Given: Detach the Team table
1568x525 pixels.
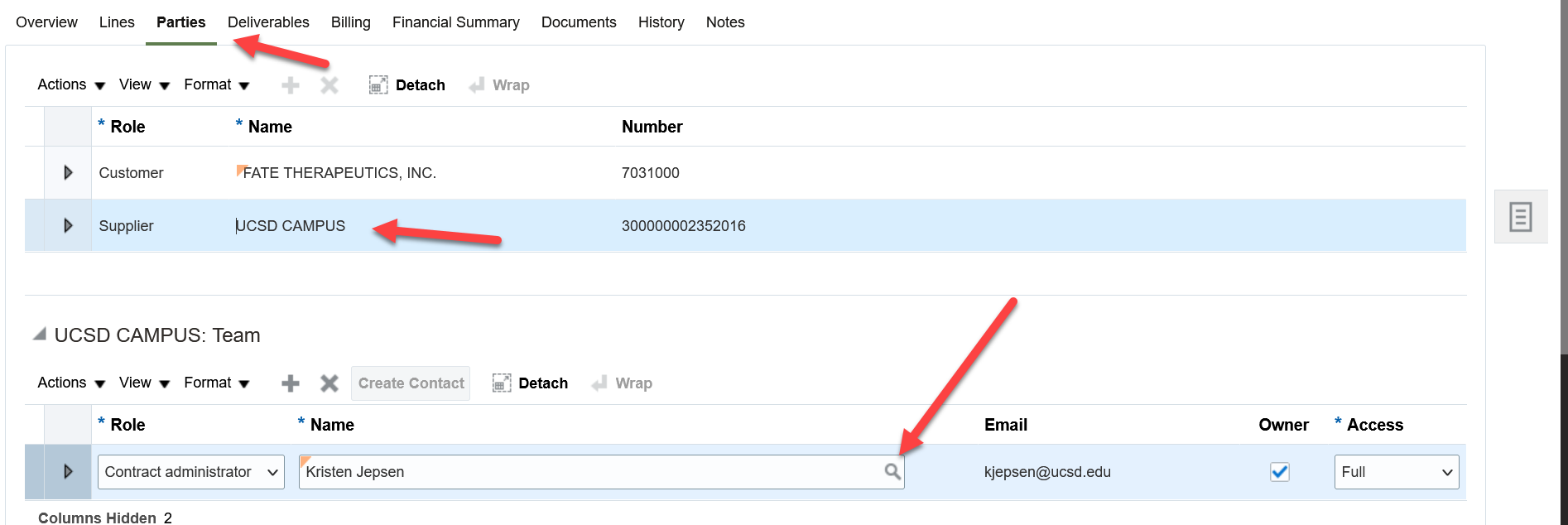Looking at the screenshot, I should 530,383.
